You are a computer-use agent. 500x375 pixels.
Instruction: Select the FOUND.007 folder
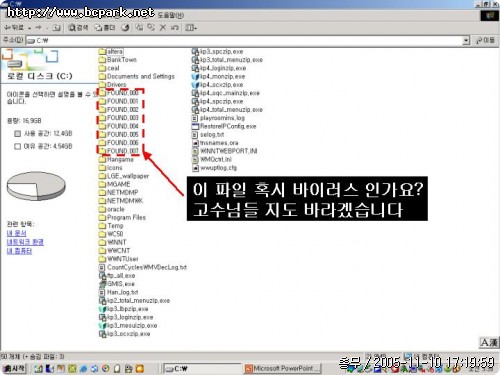118,151
